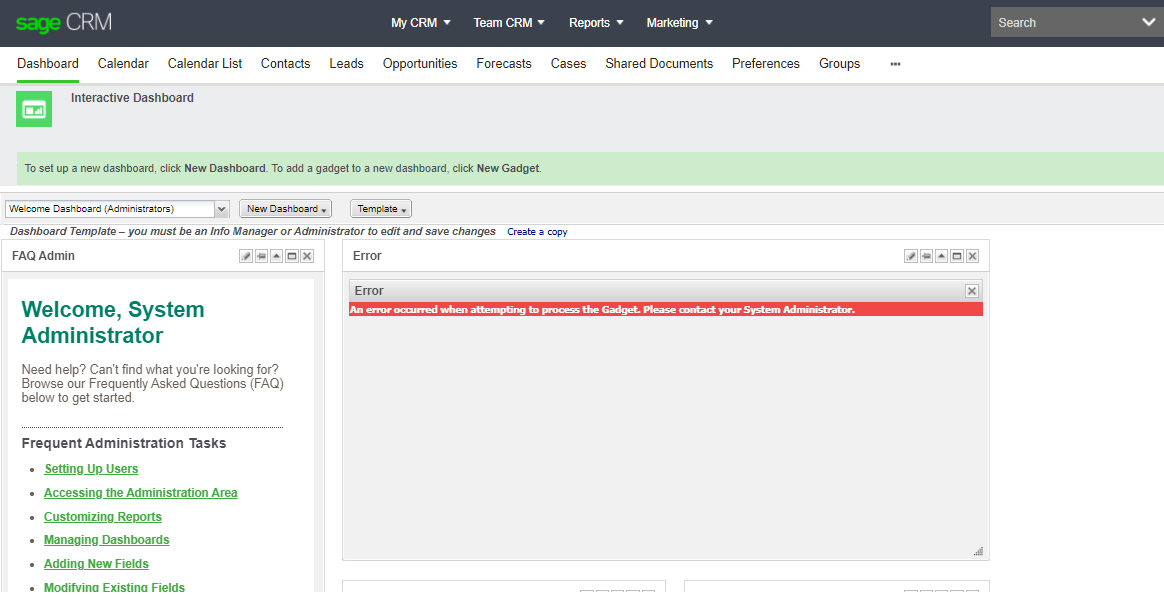Collapse the FAQ Admin gadget with up arrow
The image size is (1164, 595).
[x=276, y=256]
